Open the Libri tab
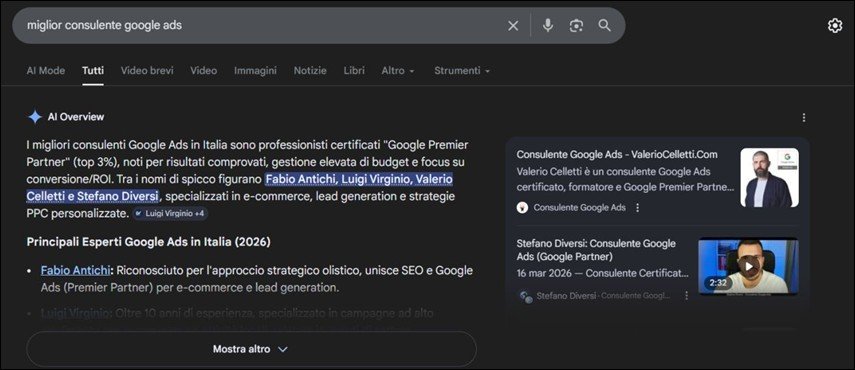Image resolution: width=855 pixels, height=370 pixels. 354,70
